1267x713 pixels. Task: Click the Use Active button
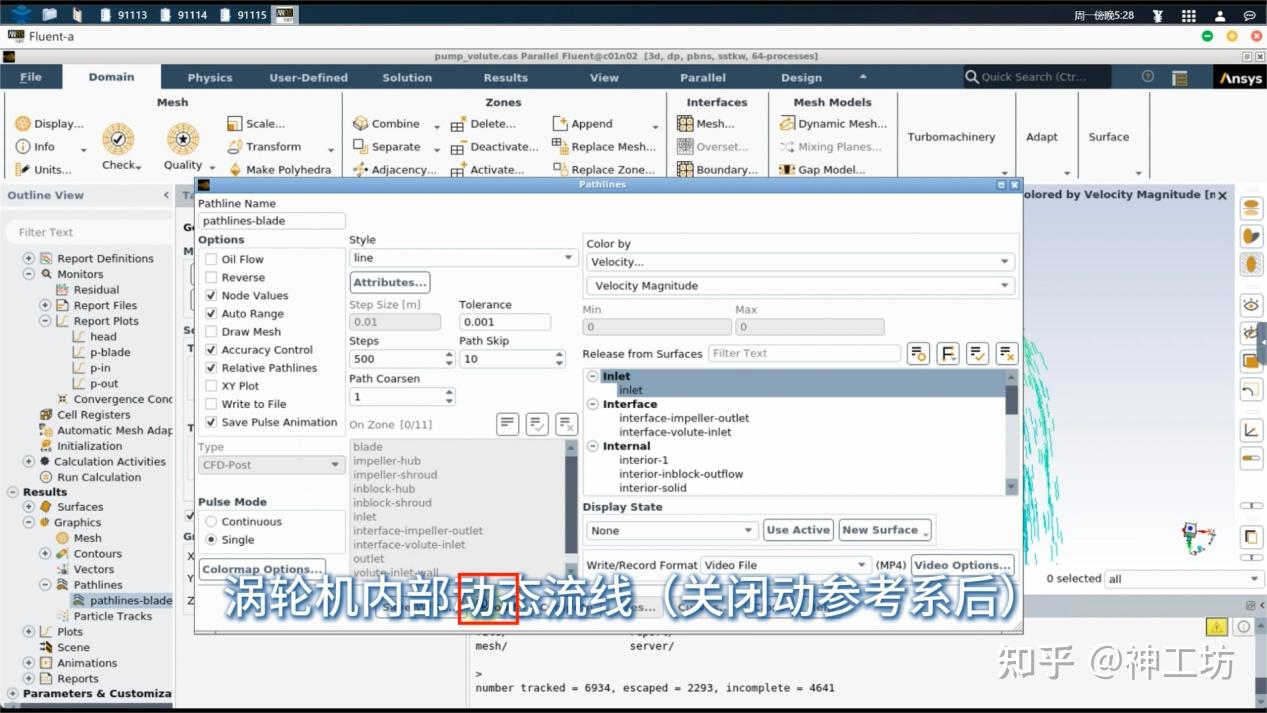[x=798, y=530]
